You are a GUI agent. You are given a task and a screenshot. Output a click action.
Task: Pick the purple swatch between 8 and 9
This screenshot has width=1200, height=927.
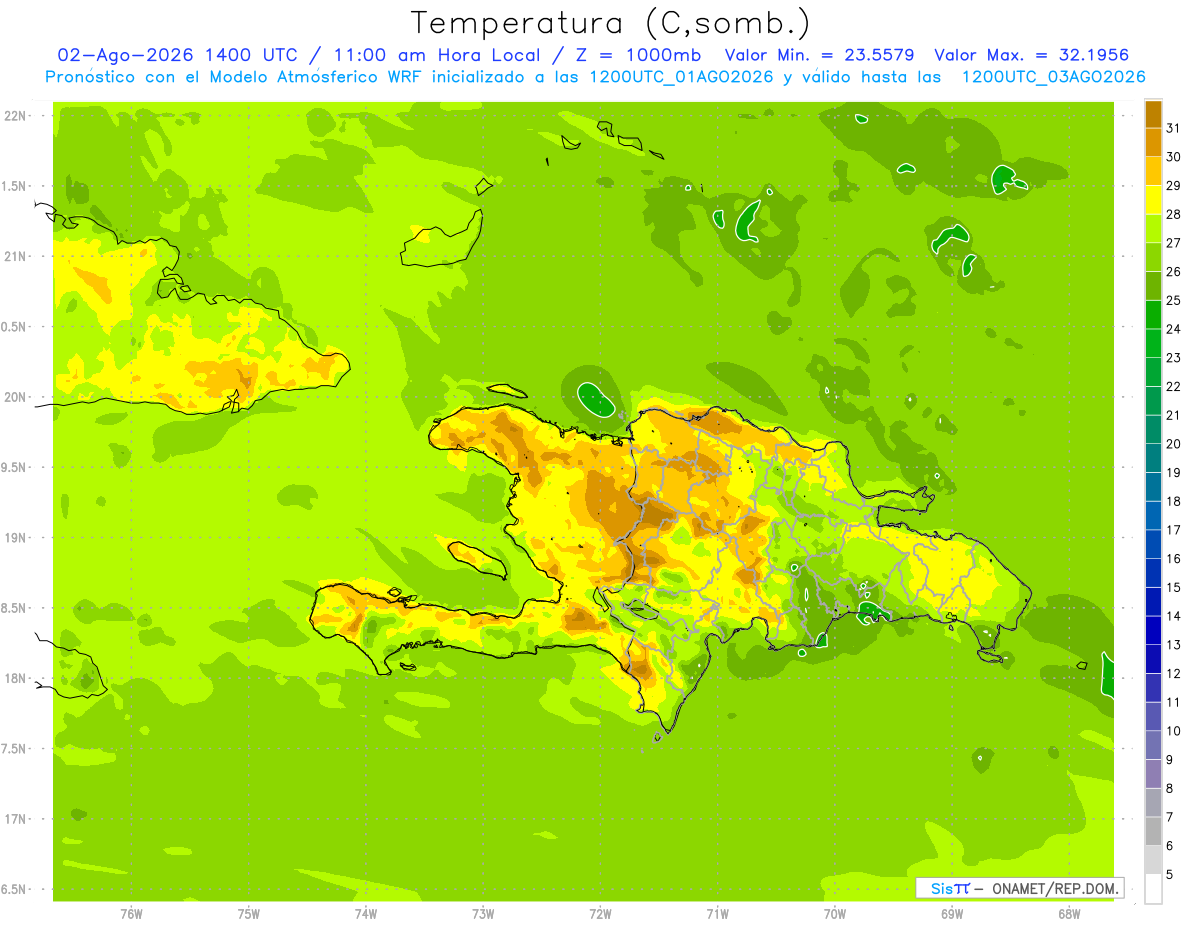1153,774
